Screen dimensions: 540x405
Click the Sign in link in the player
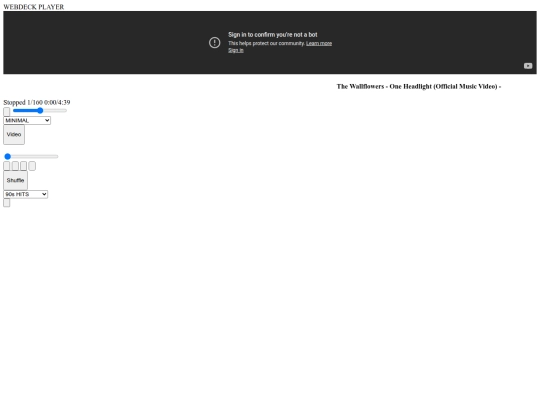(236, 50)
